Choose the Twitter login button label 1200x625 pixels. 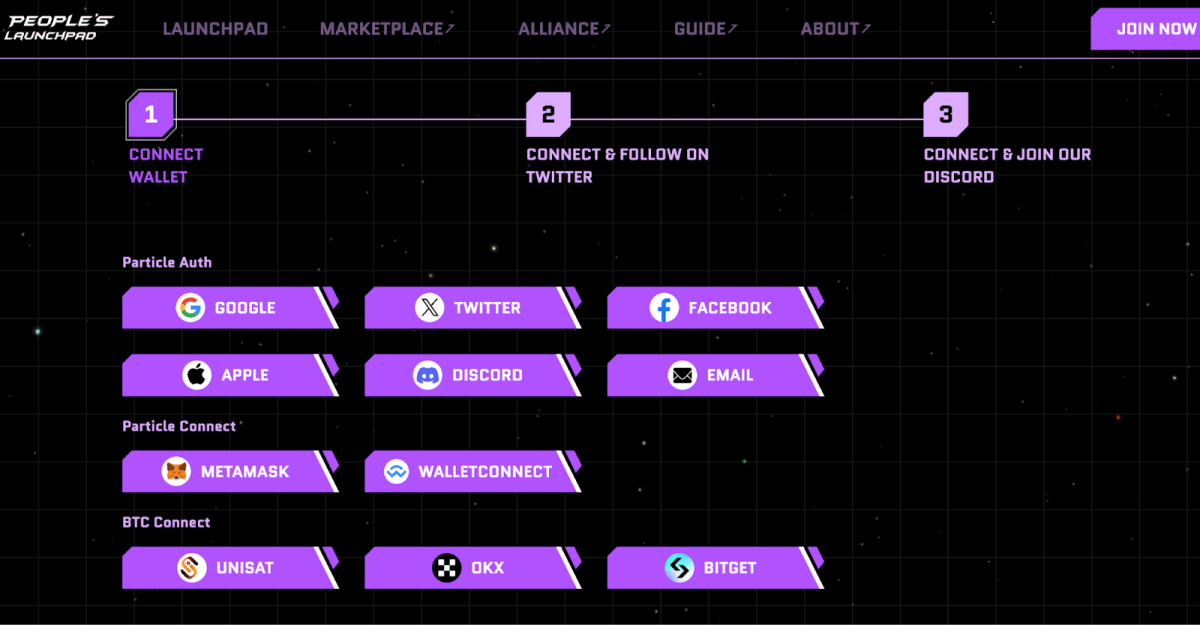tap(487, 308)
